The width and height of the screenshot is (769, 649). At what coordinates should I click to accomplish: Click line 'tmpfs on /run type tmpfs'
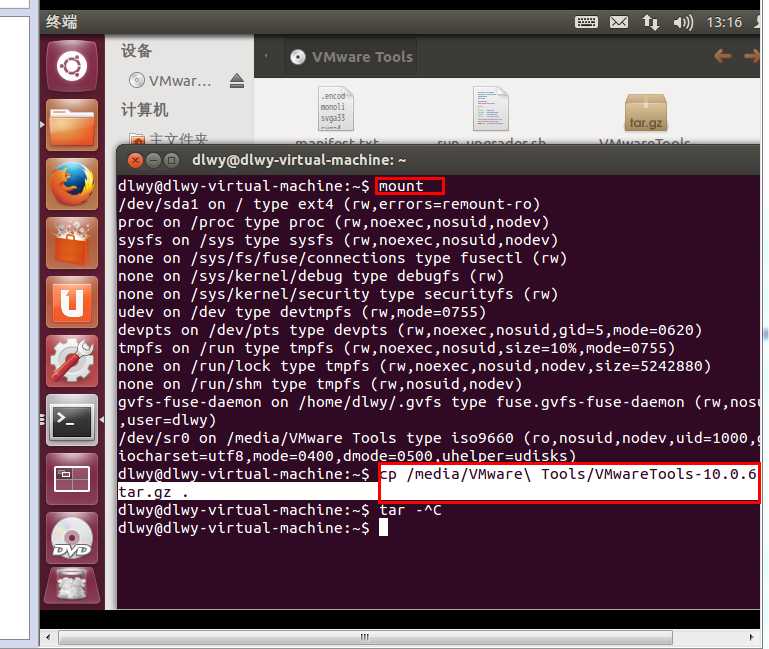tap(396, 348)
